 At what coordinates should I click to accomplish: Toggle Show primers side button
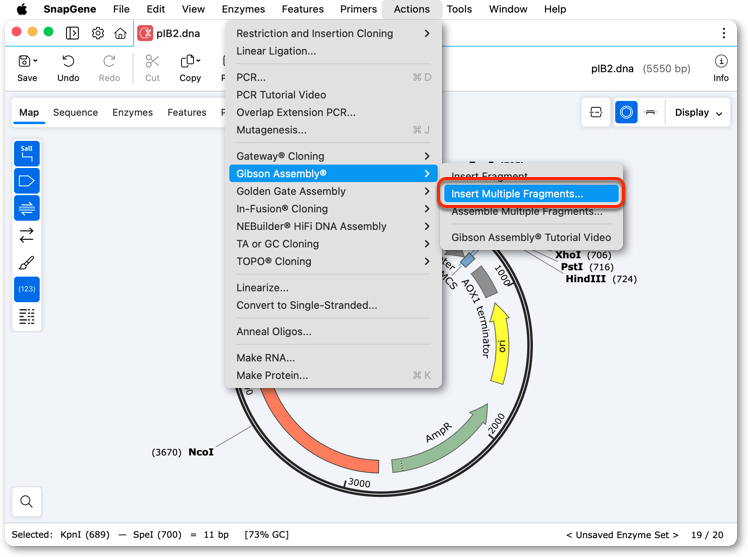click(27, 208)
